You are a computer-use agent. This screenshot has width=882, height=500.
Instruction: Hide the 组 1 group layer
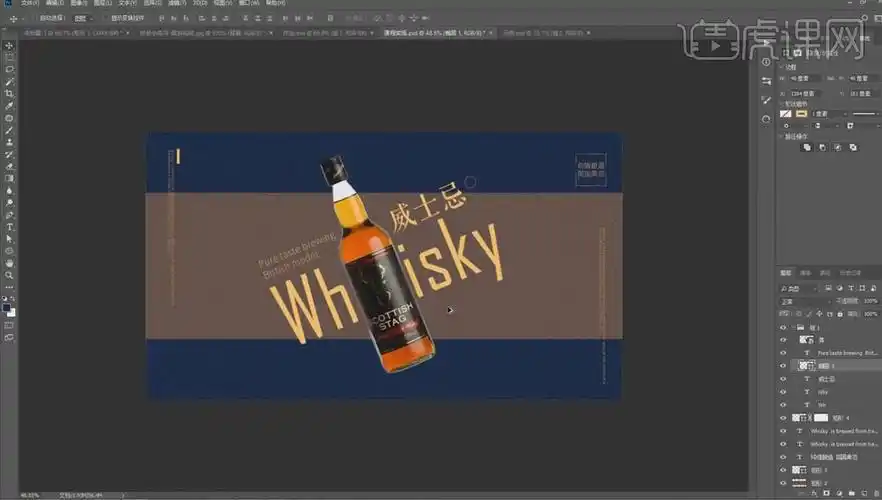coord(783,327)
